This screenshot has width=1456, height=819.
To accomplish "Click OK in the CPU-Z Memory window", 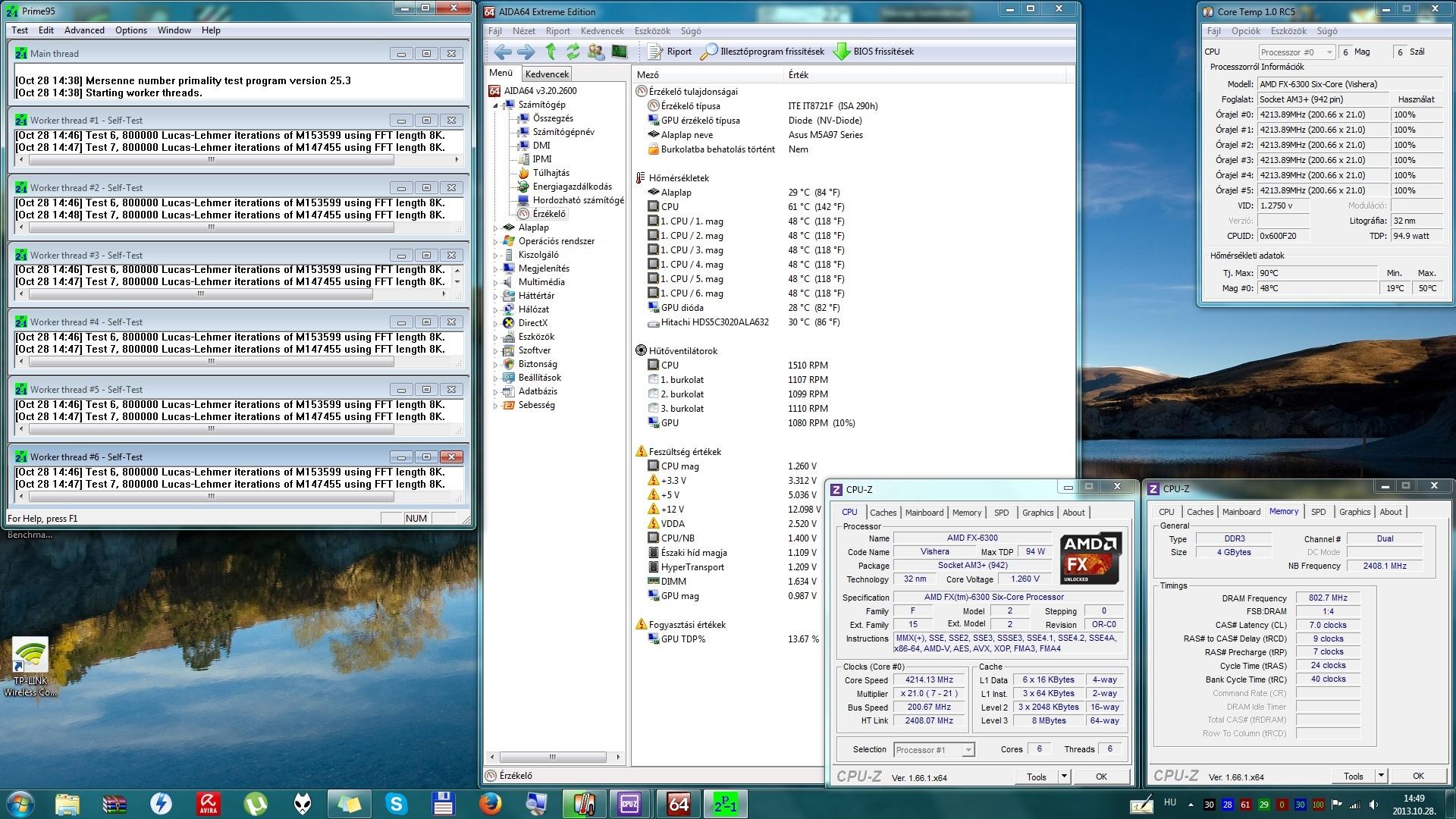I will pos(1417,776).
